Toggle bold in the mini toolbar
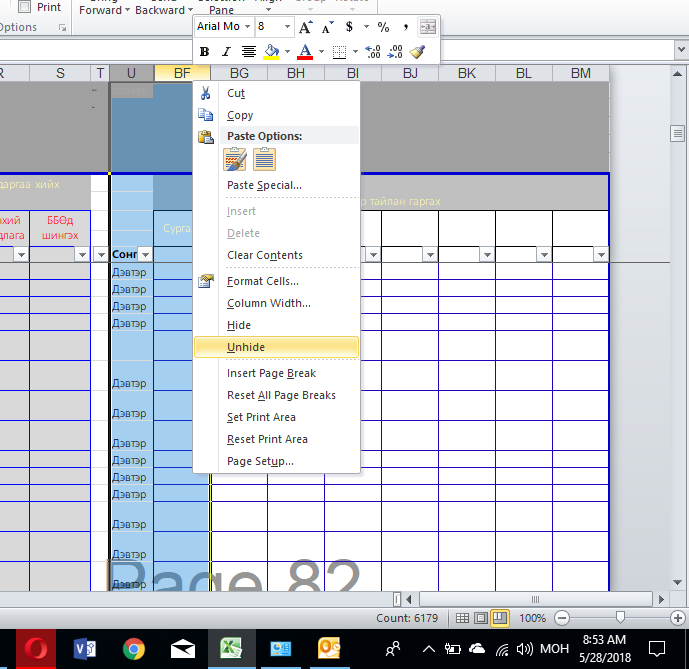This screenshot has width=689, height=669. (204, 52)
